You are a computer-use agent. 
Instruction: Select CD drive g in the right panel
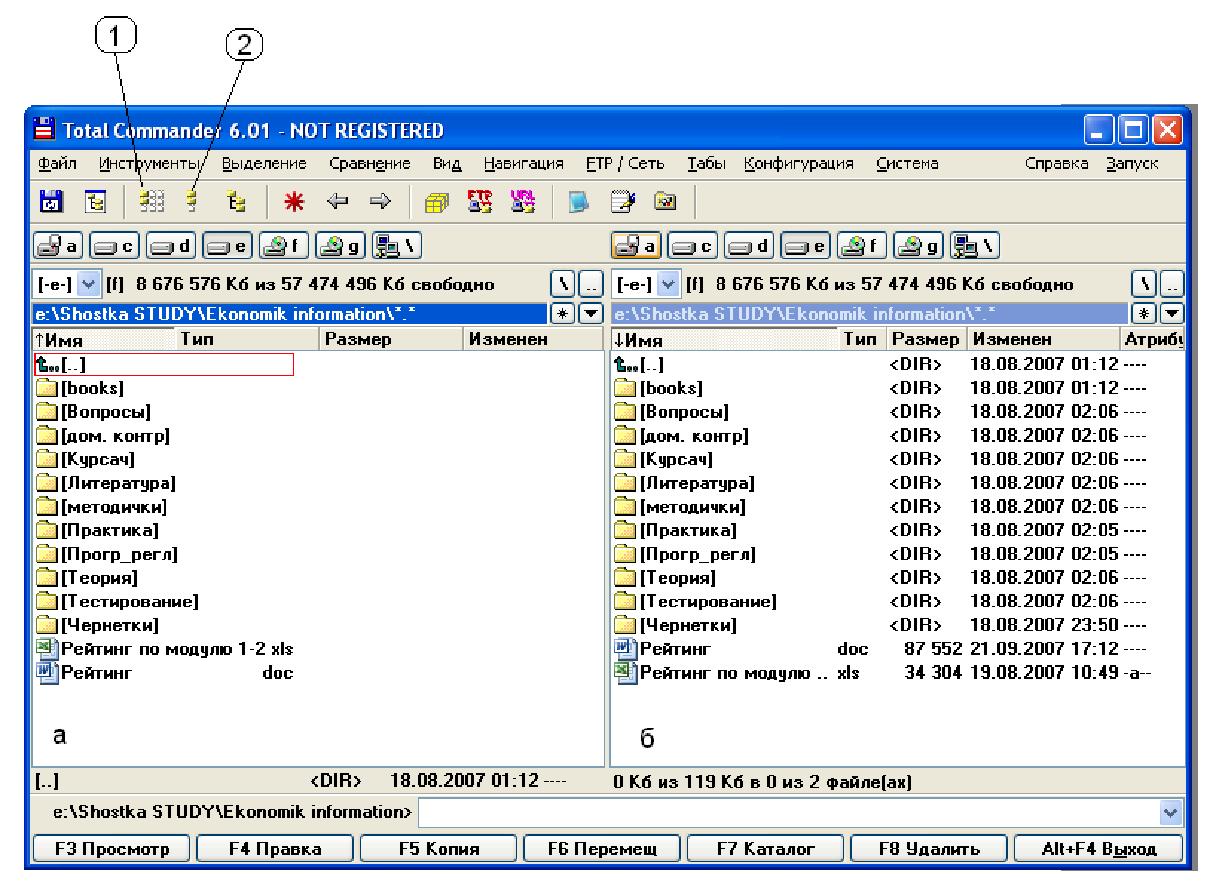920,244
